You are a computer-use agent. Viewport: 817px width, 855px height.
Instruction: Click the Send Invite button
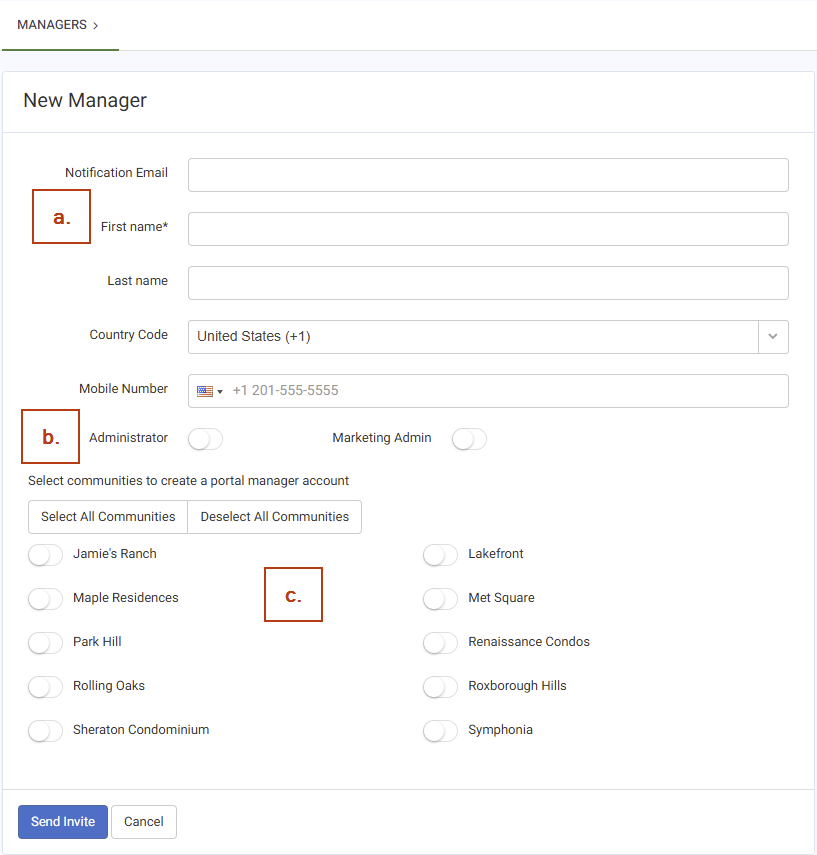pos(63,822)
